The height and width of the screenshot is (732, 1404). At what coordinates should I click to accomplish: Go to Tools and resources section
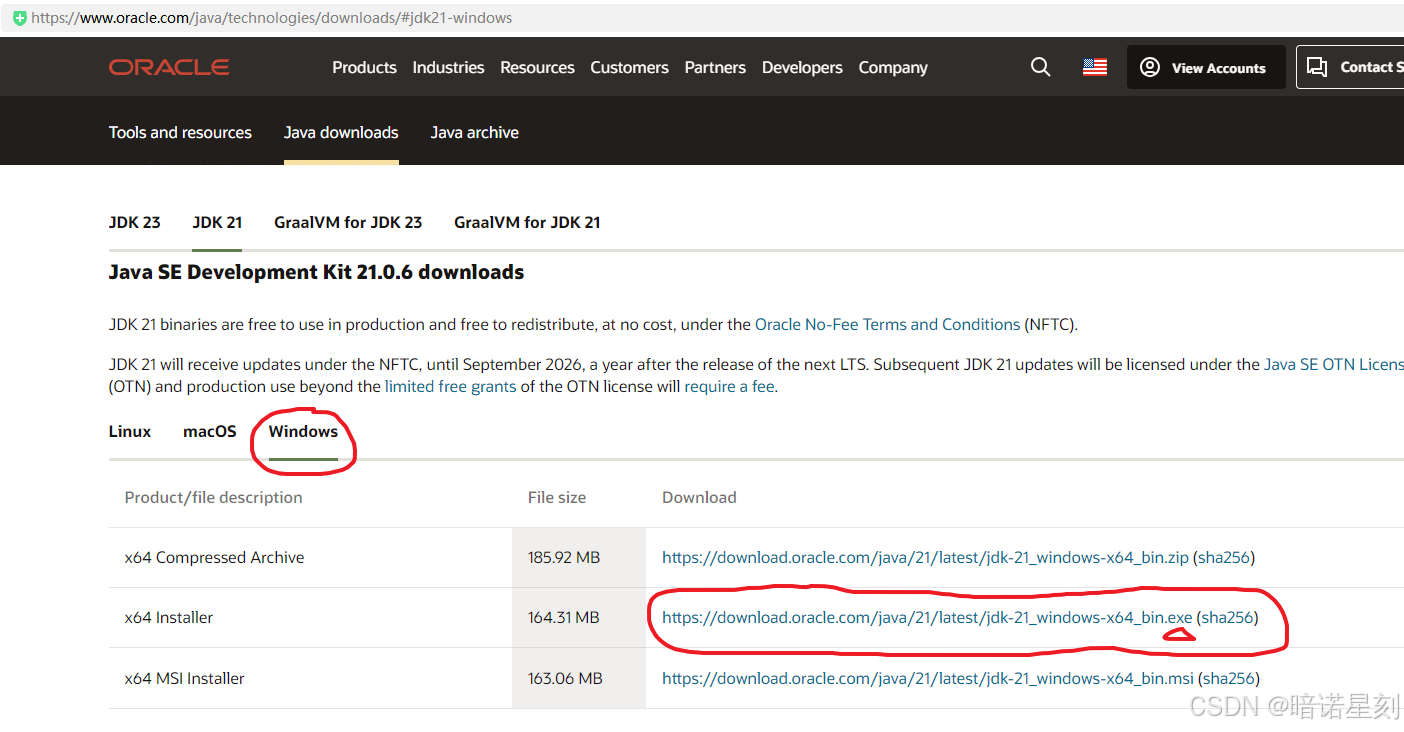(180, 132)
